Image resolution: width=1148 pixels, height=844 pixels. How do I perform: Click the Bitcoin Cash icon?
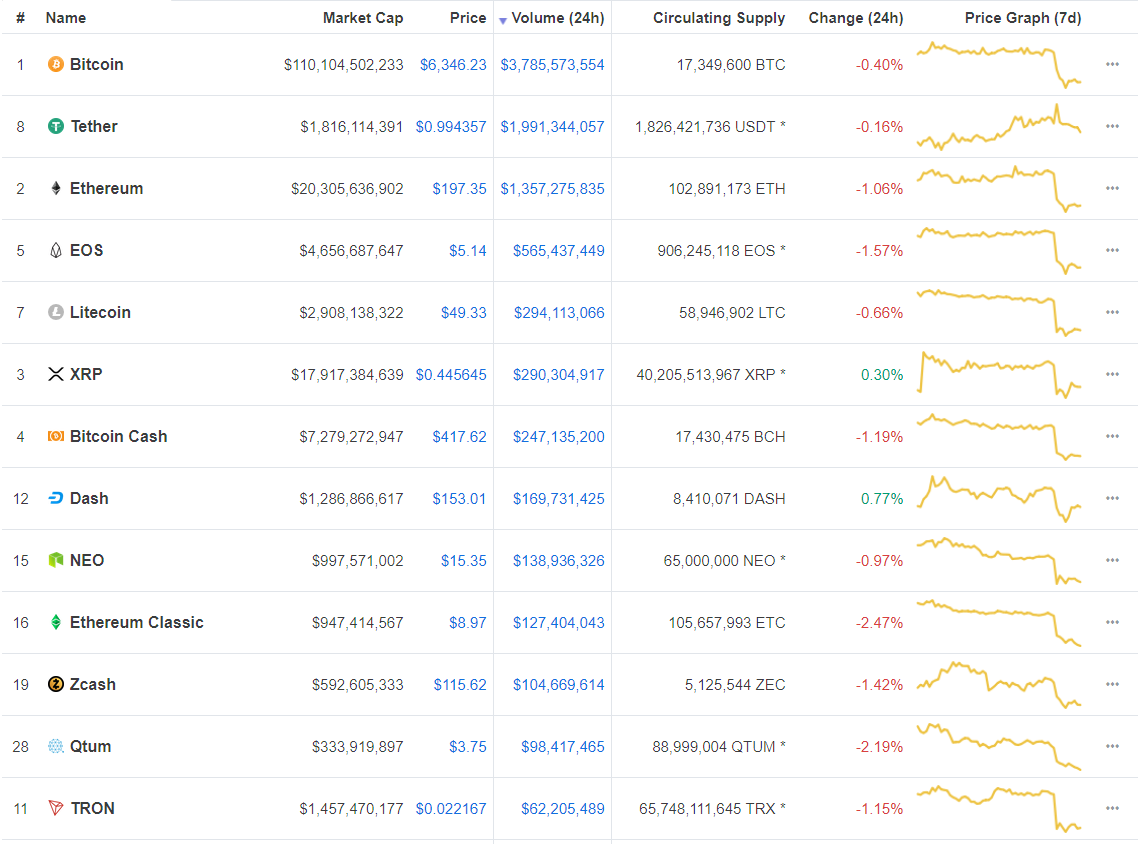(56, 436)
